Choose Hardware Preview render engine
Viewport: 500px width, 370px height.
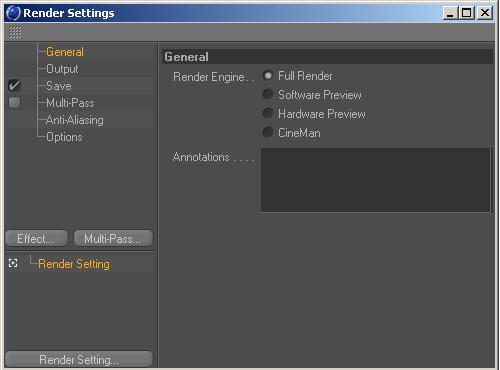(x=268, y=113)
